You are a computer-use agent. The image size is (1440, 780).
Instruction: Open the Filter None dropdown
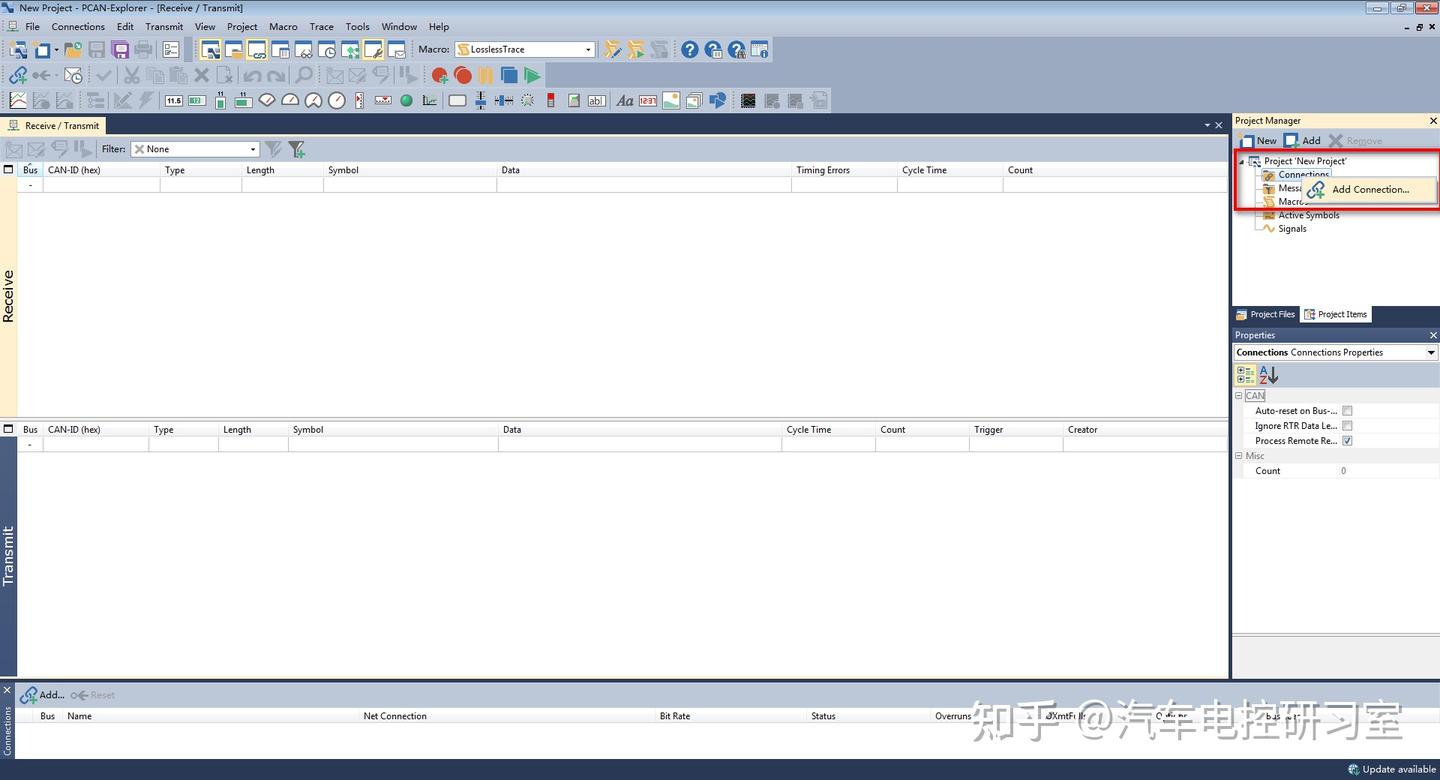pos(196,149)
